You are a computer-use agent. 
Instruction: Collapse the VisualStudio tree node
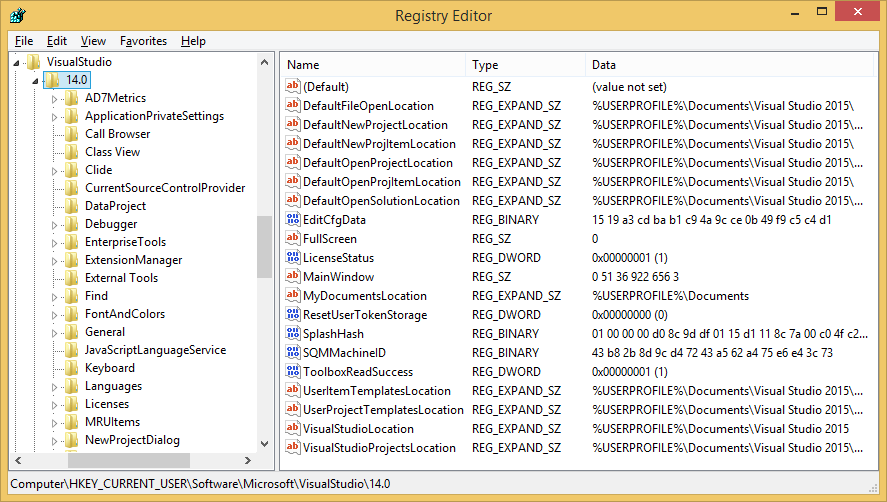(16, 63)
